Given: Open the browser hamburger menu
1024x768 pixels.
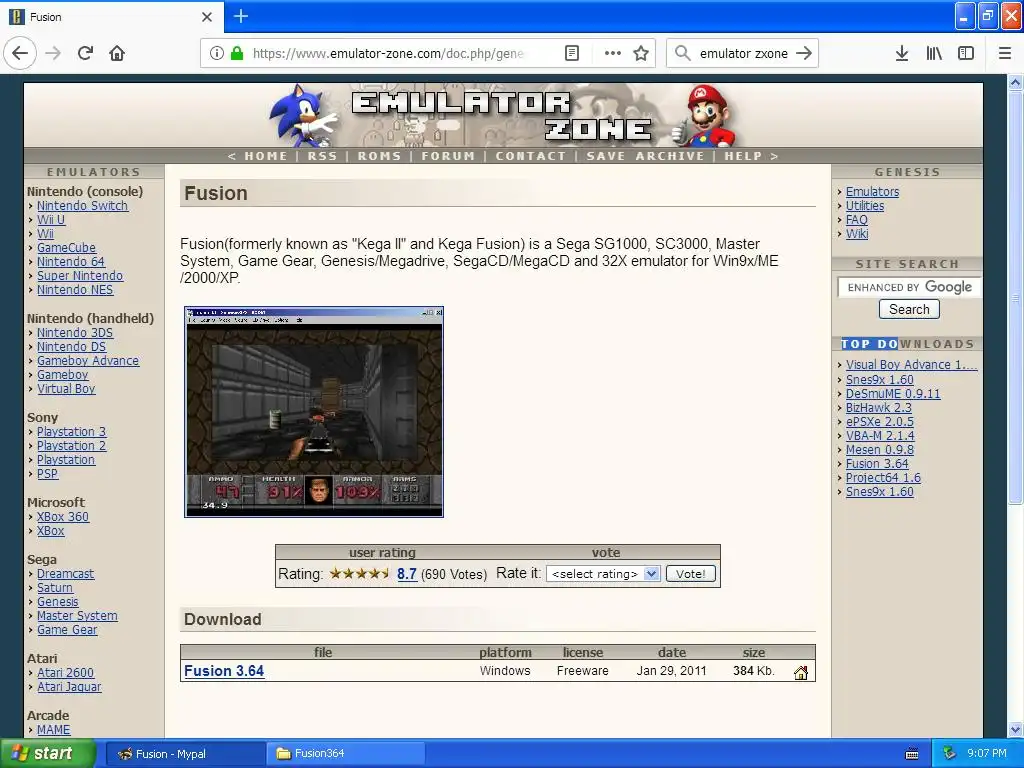Looking at the screenshot, I should (x=1005, y=53).
